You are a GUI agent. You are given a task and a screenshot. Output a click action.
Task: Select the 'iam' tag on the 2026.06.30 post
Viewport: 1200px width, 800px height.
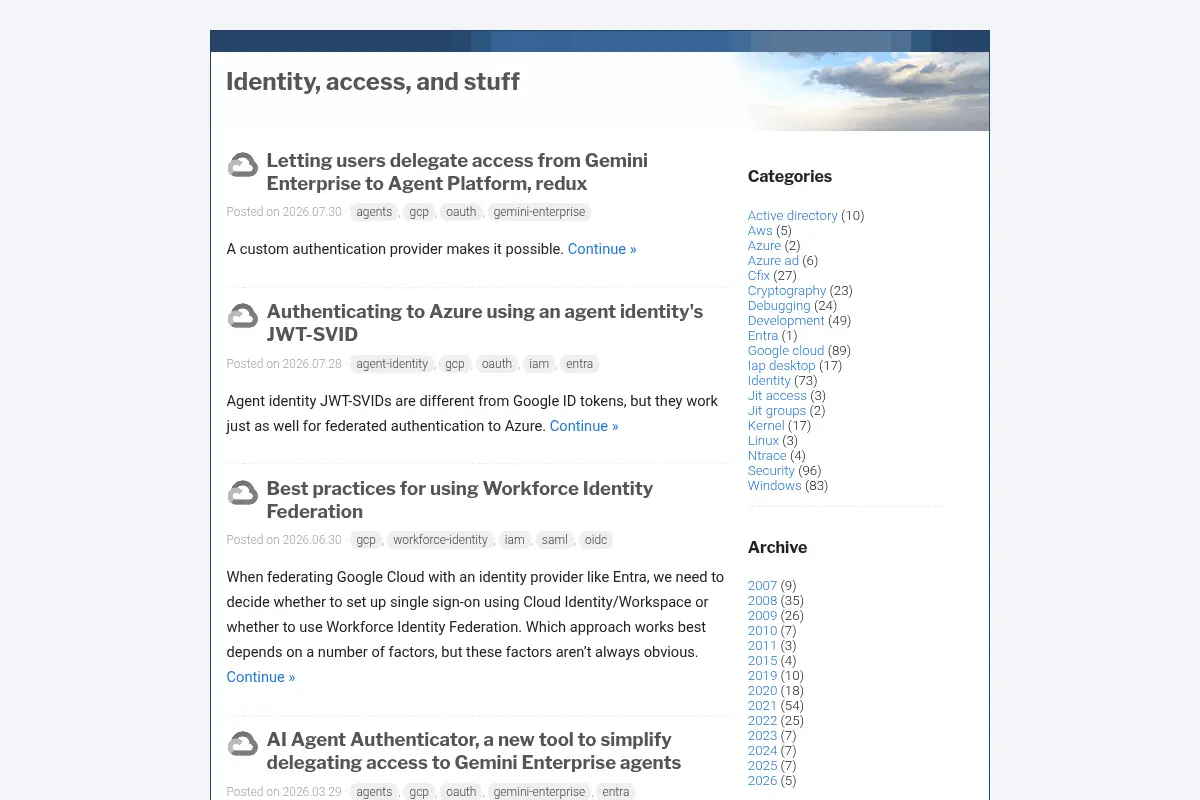click(x=514, y=540)
